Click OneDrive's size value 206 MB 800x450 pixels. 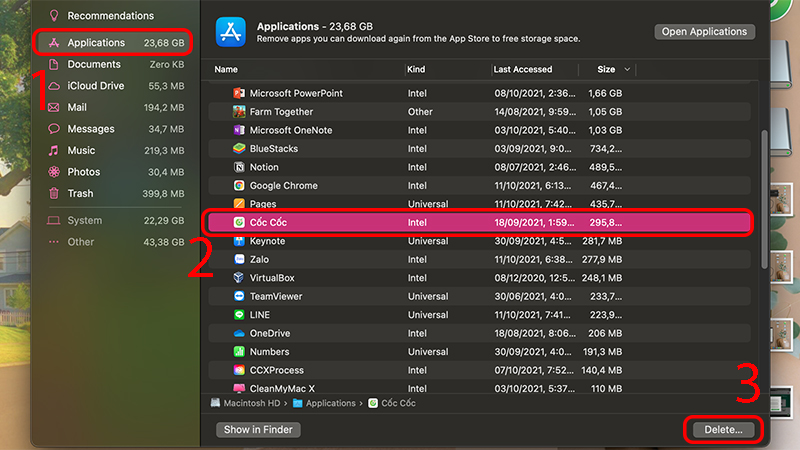(x=605, y=333)
